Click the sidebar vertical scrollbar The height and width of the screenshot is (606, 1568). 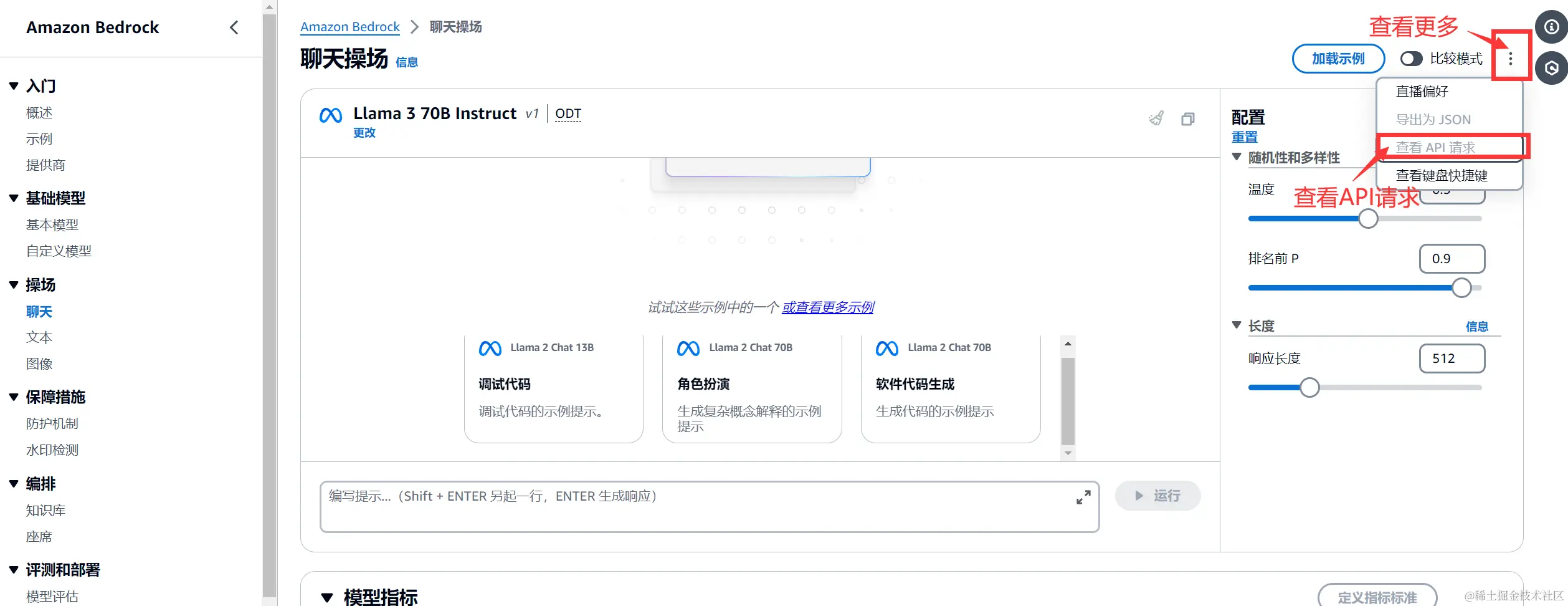[x=269, y=305]
